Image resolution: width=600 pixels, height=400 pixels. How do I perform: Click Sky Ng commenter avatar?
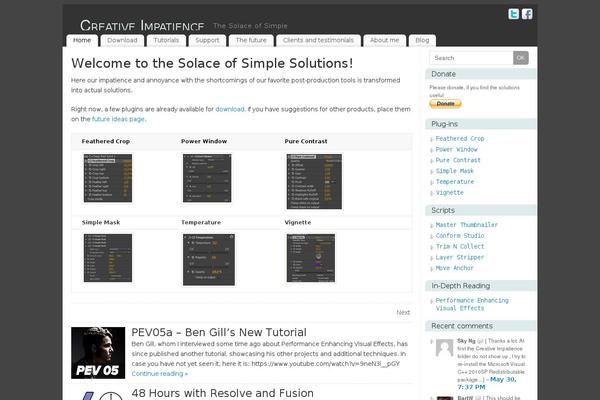444,348
